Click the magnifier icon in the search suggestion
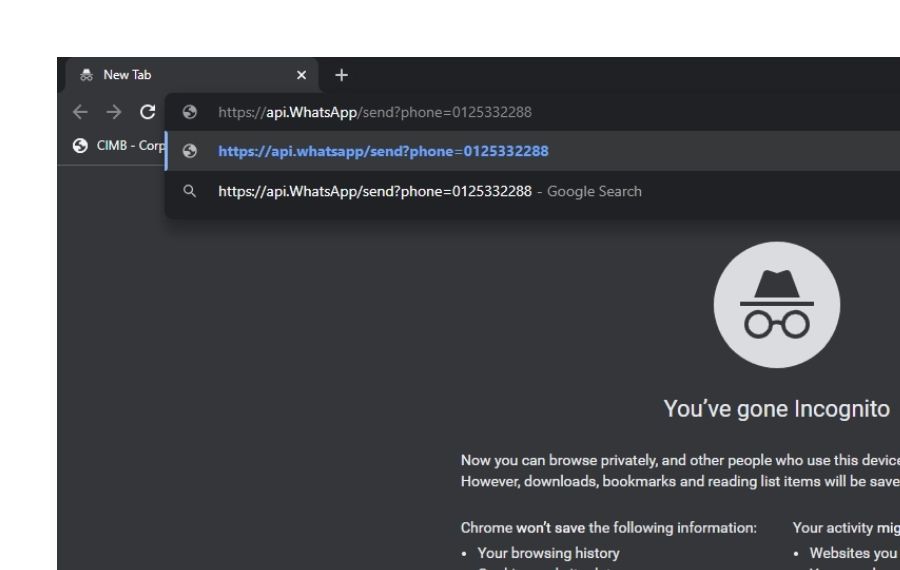The height and width of the screenshot is (570, 900). pos(189,191)
